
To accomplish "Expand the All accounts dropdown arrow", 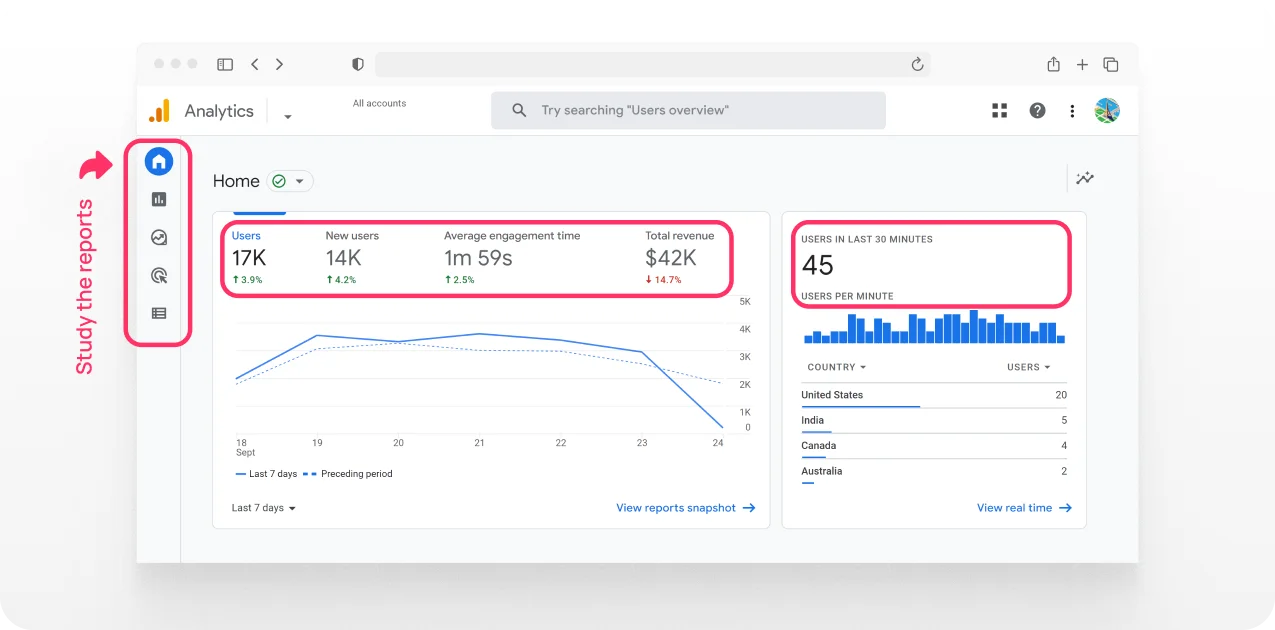I will pos(288,117).
